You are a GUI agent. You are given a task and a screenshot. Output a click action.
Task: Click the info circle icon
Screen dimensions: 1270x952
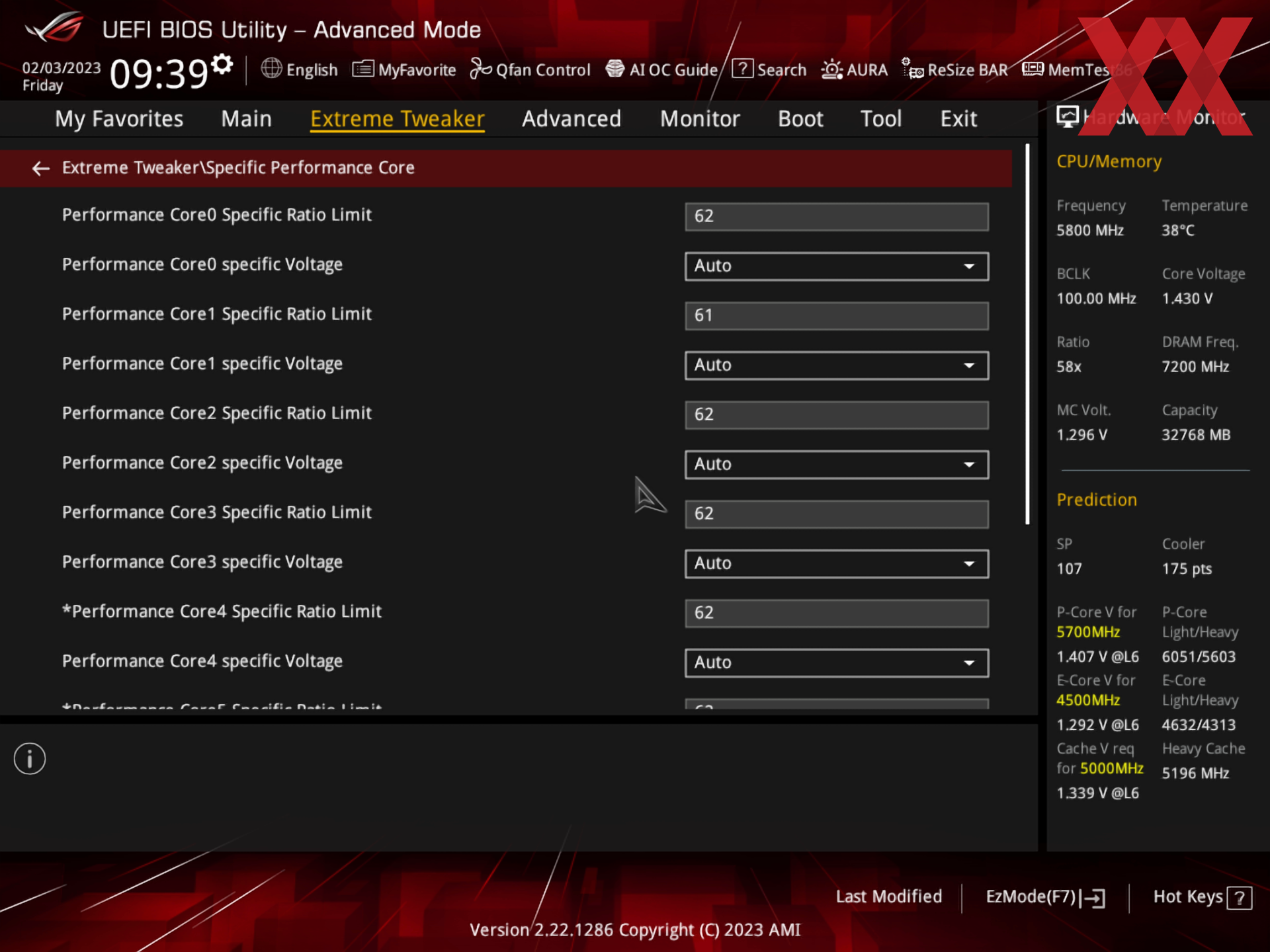pos(30,758)
